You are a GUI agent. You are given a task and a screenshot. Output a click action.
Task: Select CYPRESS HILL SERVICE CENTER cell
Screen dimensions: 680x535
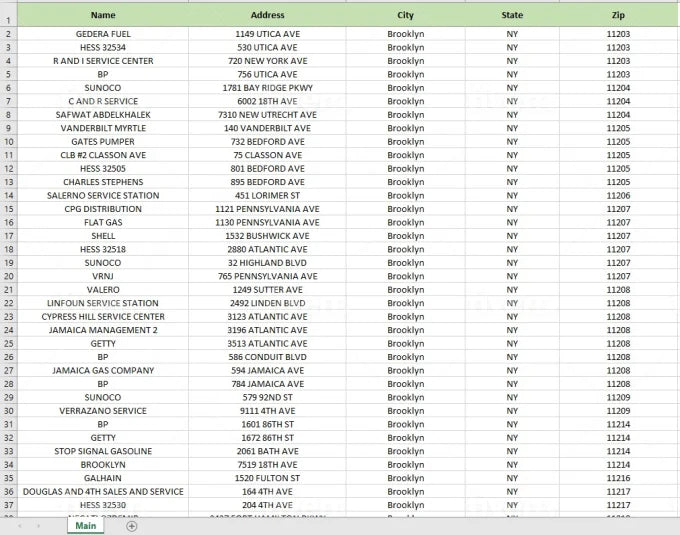[x=103, y=316]
